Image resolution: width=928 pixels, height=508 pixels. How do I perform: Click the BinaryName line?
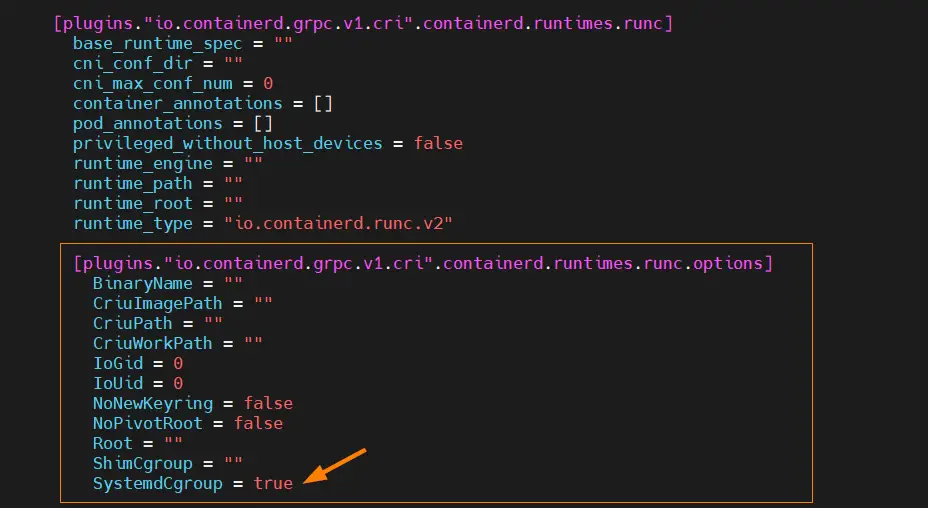pos(168,284)
